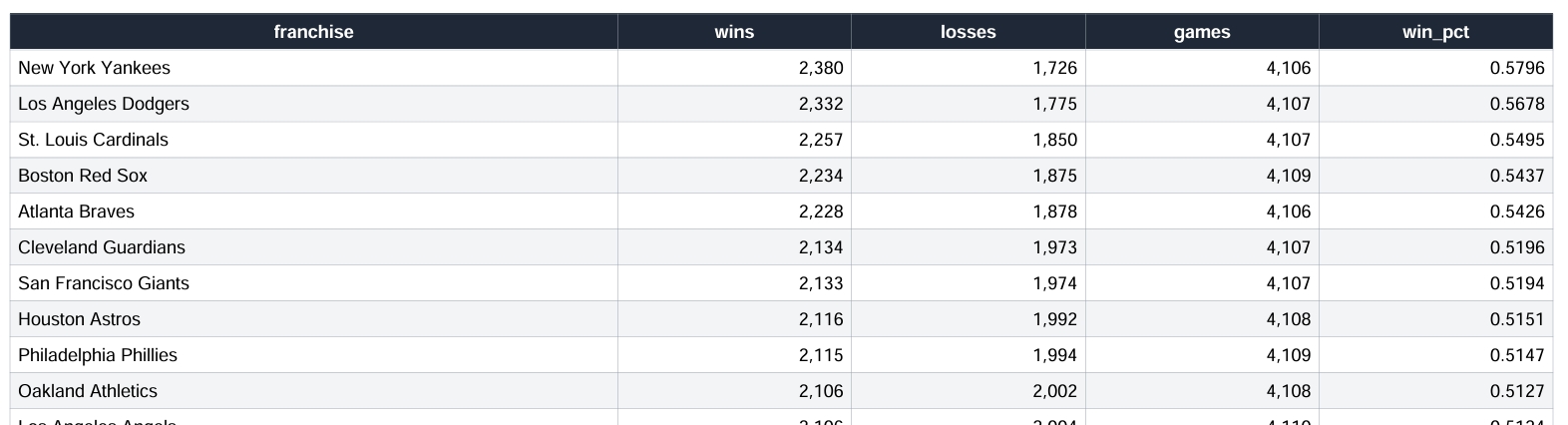Viewport: 1568px width, 425px height.
Task: Click the Yankees win_pct value 0.5796
Action: pyautogui.click(x=1516, y=68)
